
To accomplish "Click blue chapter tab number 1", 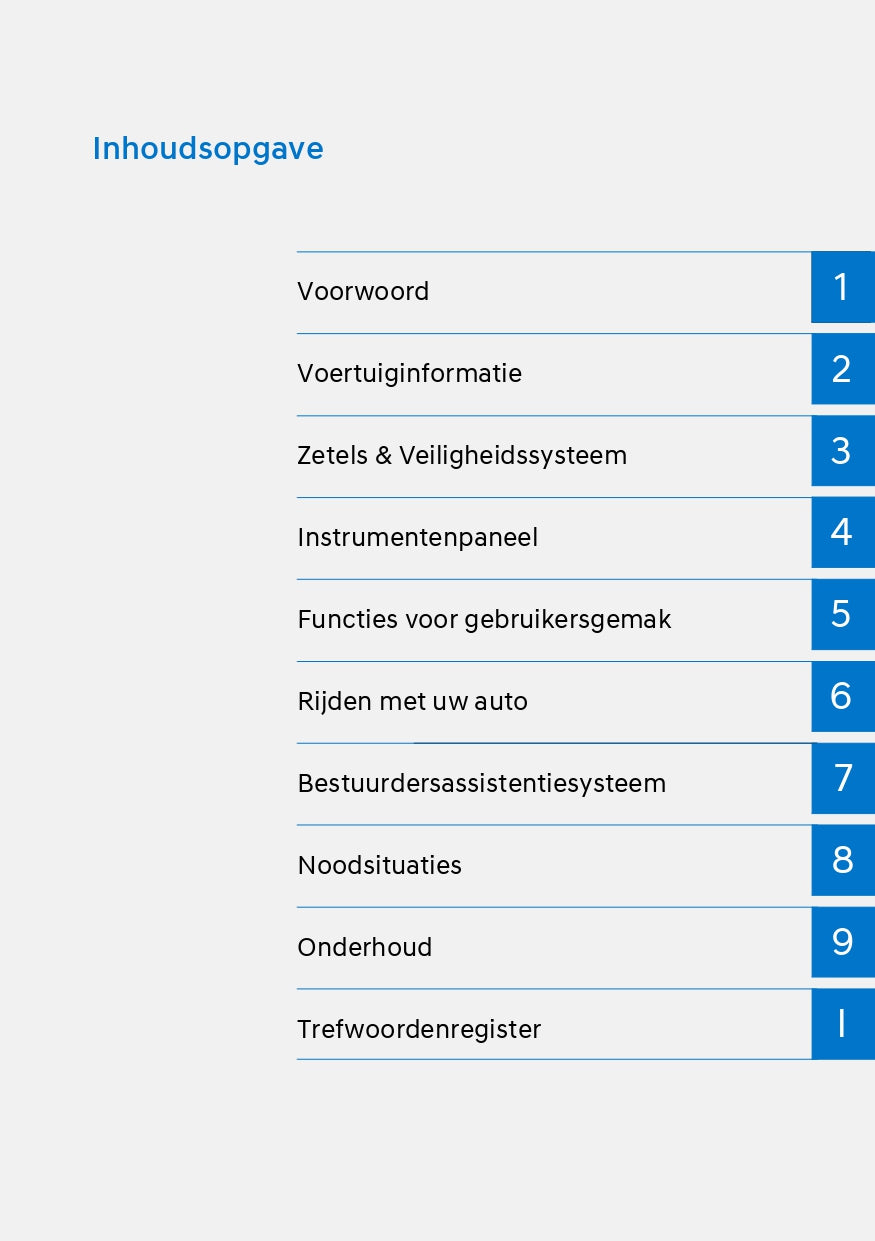I will point(842,288).
